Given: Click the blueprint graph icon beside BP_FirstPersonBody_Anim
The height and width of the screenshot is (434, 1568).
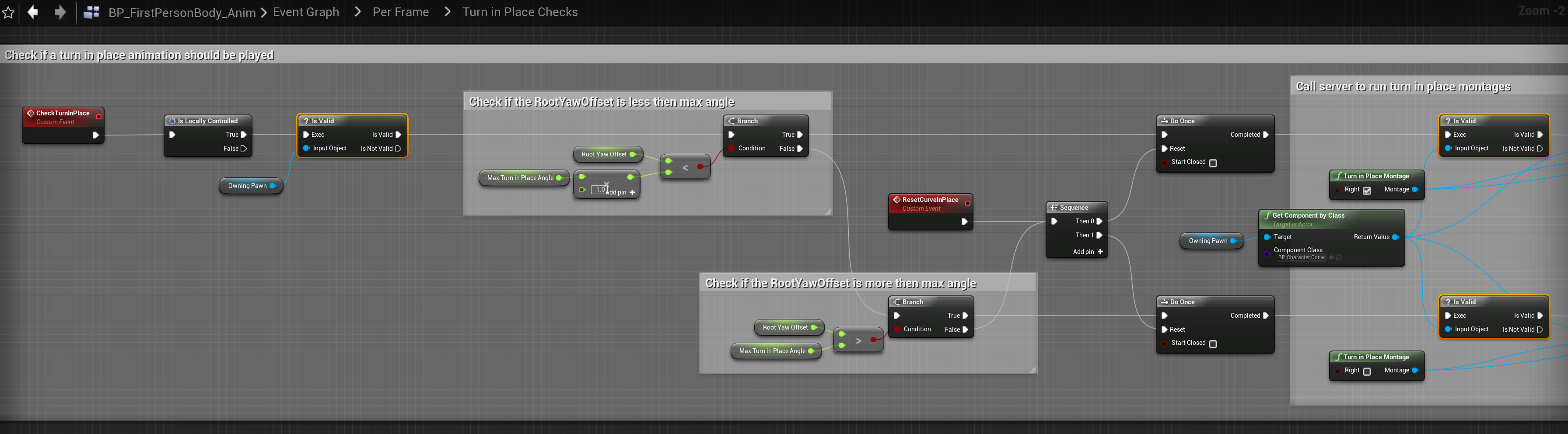Looking at the screenshot, I should click(92, 12).
